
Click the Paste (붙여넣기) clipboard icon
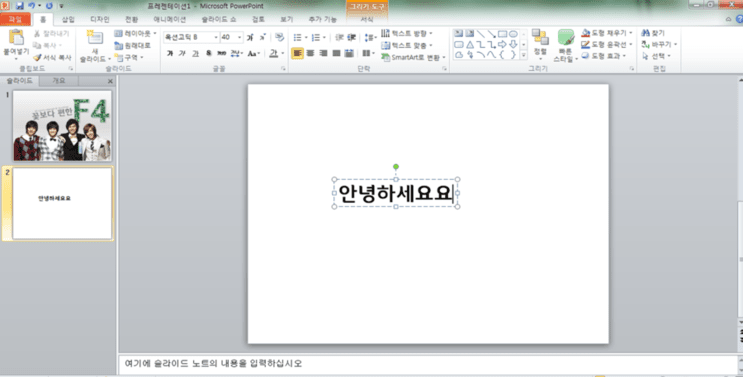click(16, 37)
